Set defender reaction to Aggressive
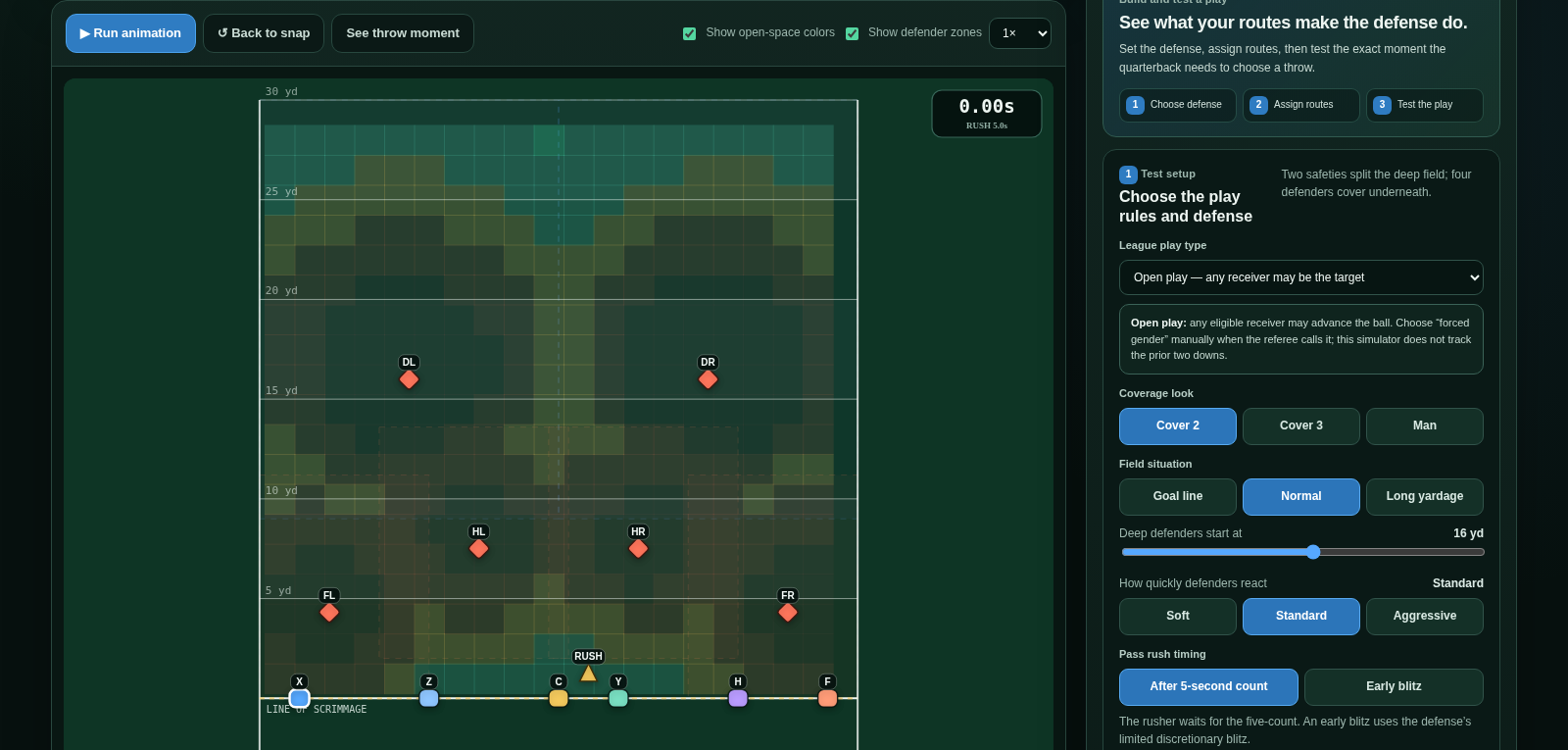 [x=1425, y=617]
